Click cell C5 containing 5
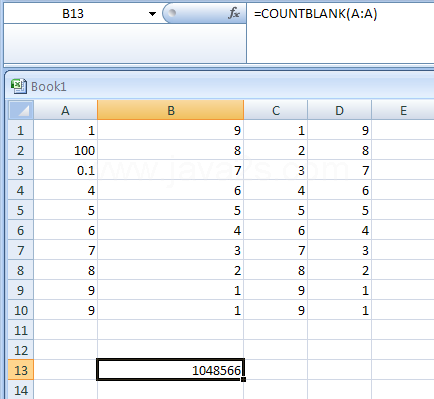The height and width of the screenshot is (399, 434). point(276,210)
